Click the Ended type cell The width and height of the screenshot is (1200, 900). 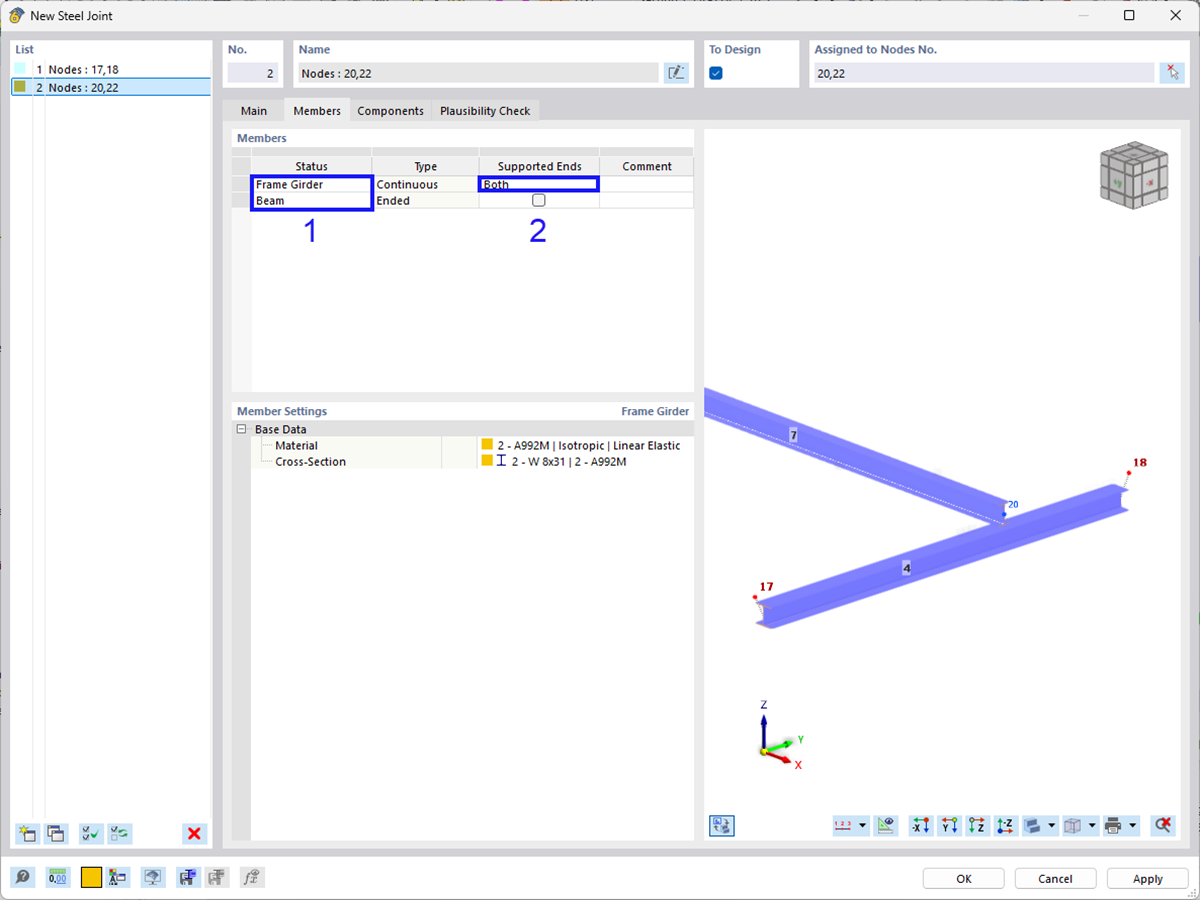click(425, 200)
